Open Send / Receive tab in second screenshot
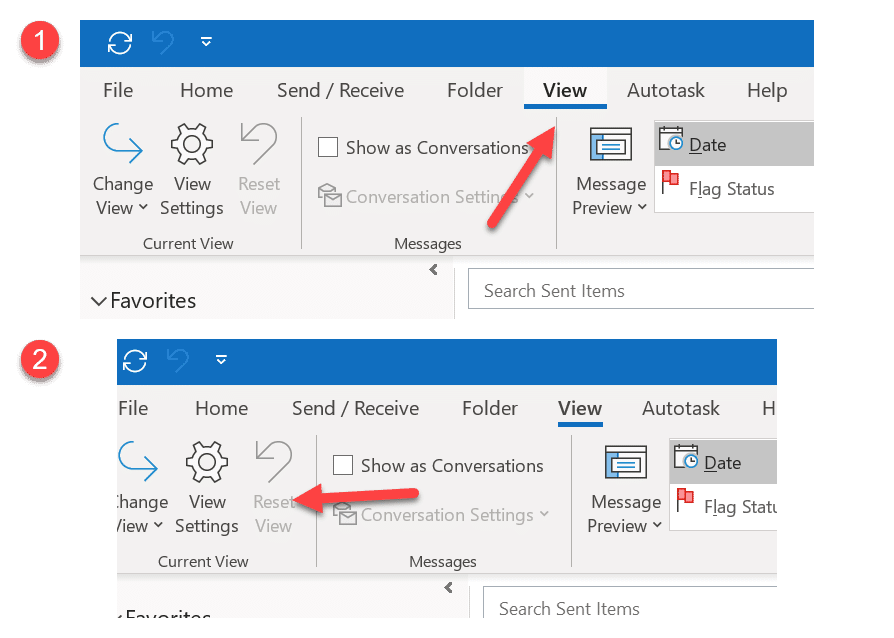The image size is (894, 638). 355,408
